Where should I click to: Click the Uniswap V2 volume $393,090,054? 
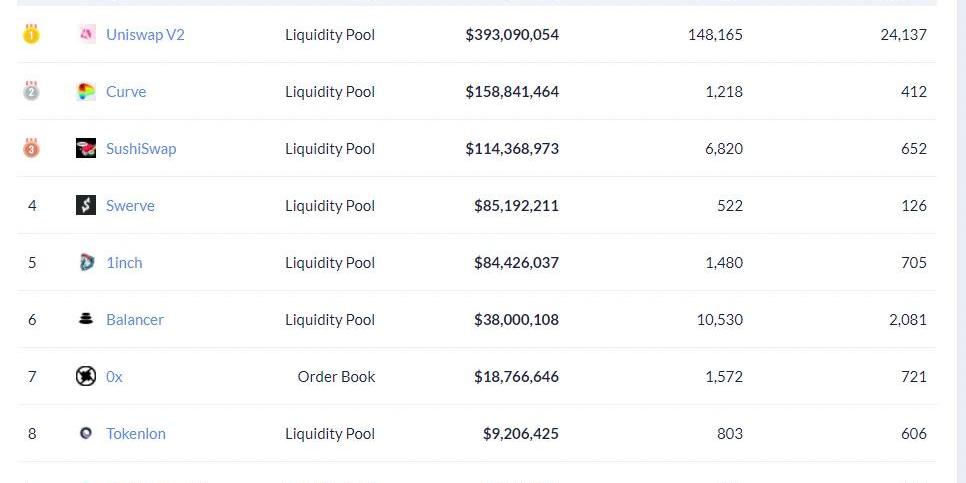coord(512,35)
